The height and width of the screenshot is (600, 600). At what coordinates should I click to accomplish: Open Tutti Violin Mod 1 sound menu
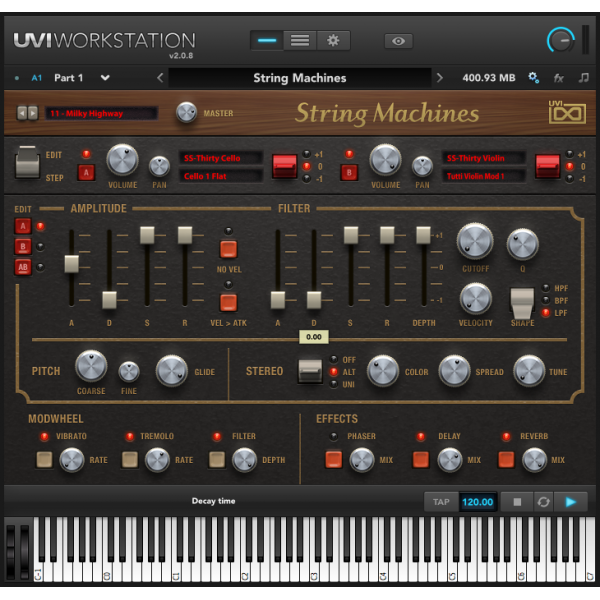tap(484, 176)
